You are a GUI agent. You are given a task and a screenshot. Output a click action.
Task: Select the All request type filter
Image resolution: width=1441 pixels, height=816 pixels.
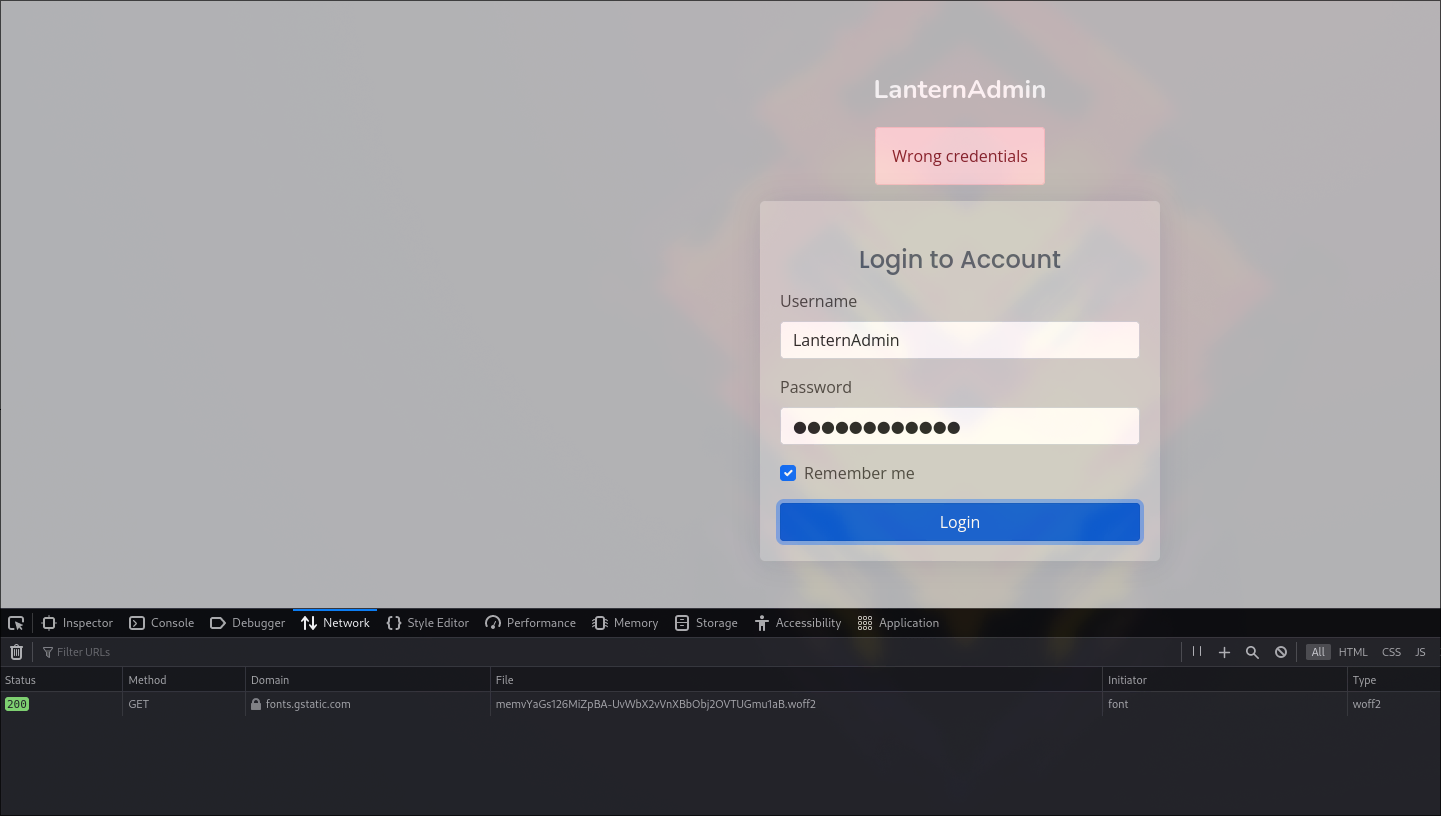point(1318,652)
